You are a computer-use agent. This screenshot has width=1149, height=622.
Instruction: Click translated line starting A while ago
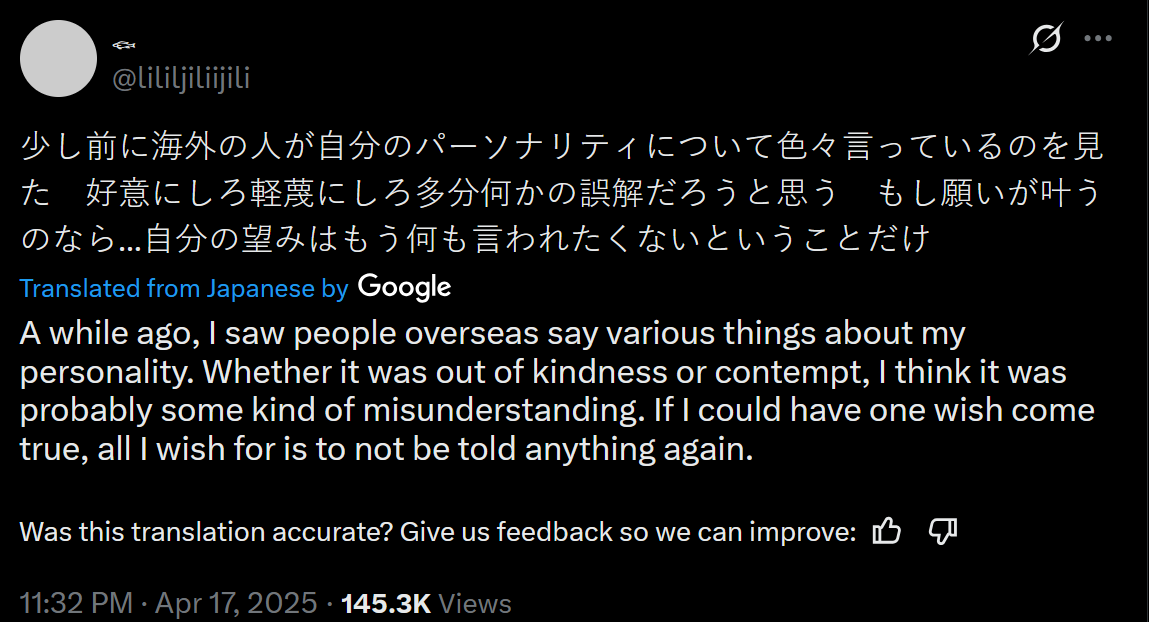point(492,333)
